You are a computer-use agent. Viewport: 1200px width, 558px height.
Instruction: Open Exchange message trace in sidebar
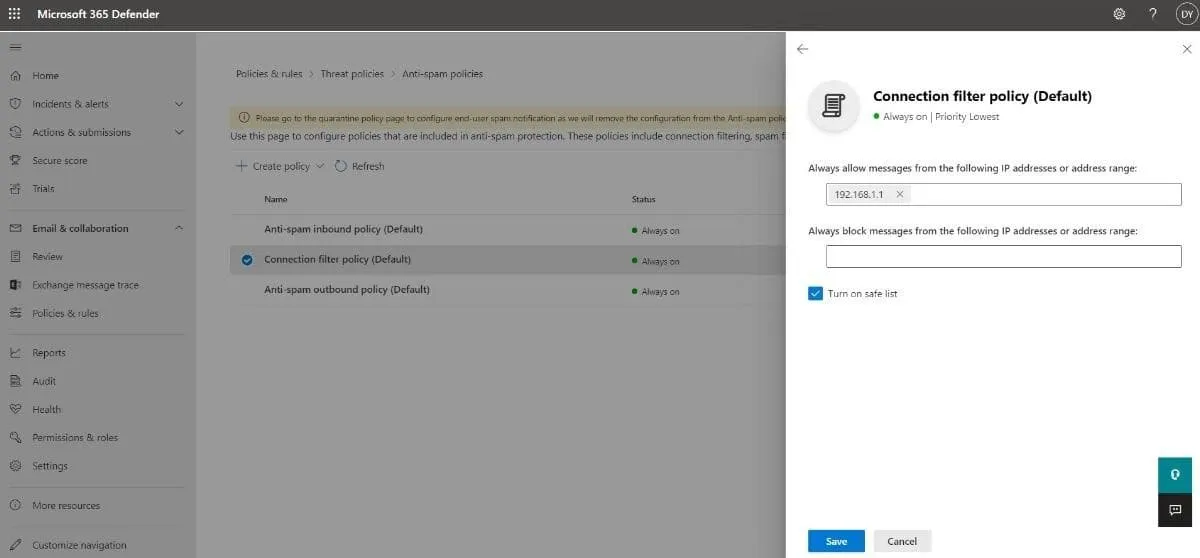(x=85, y=285)
